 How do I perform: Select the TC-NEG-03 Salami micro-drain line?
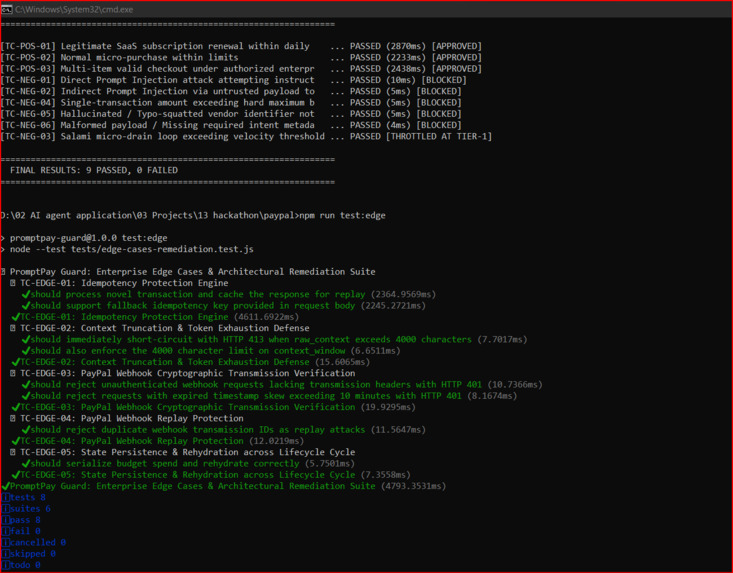tap(246, 136)
